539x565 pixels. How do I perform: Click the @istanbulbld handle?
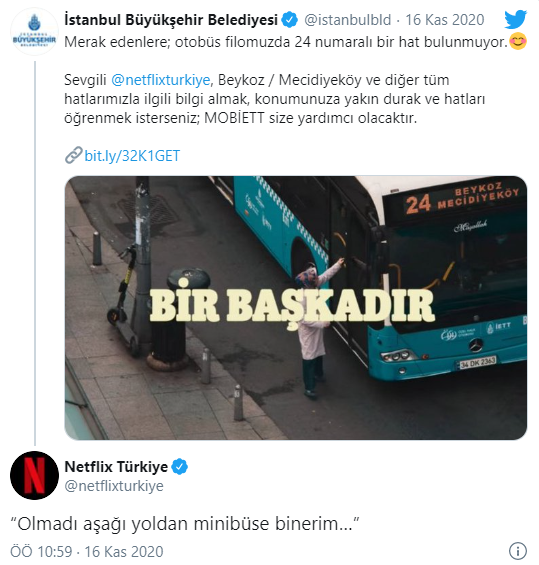[348, 20]
